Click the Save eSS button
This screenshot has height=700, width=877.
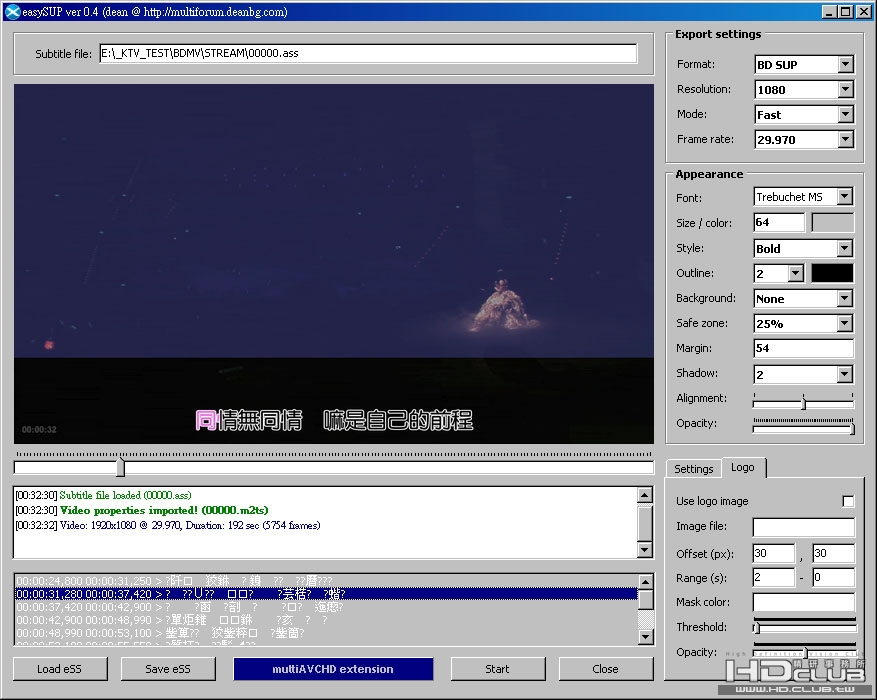[168, 669]
